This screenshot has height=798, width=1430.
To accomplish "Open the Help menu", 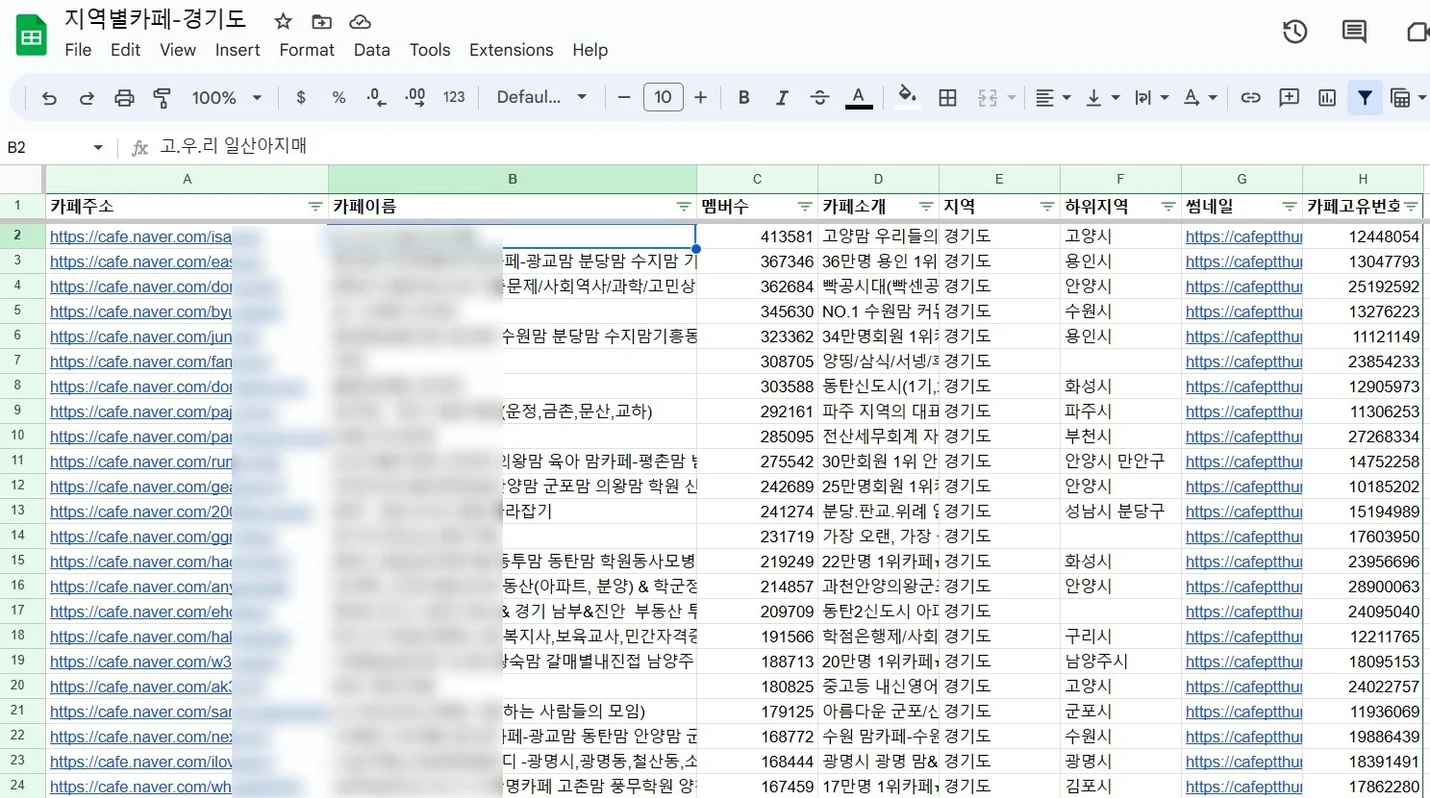I will tap(590, 50).
